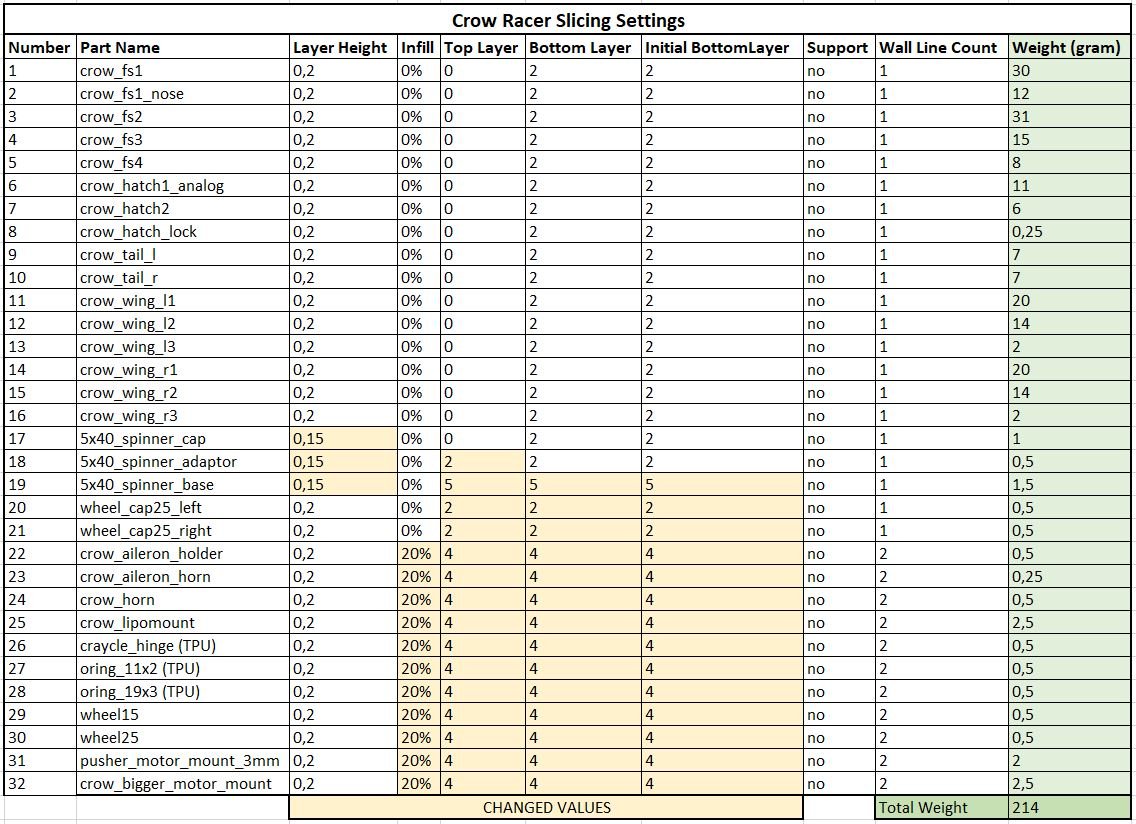Screen dimensions: 1136x824
Task: Click the 0,25 weight for crow_hatch_lock
Action: coord(1069,232)
